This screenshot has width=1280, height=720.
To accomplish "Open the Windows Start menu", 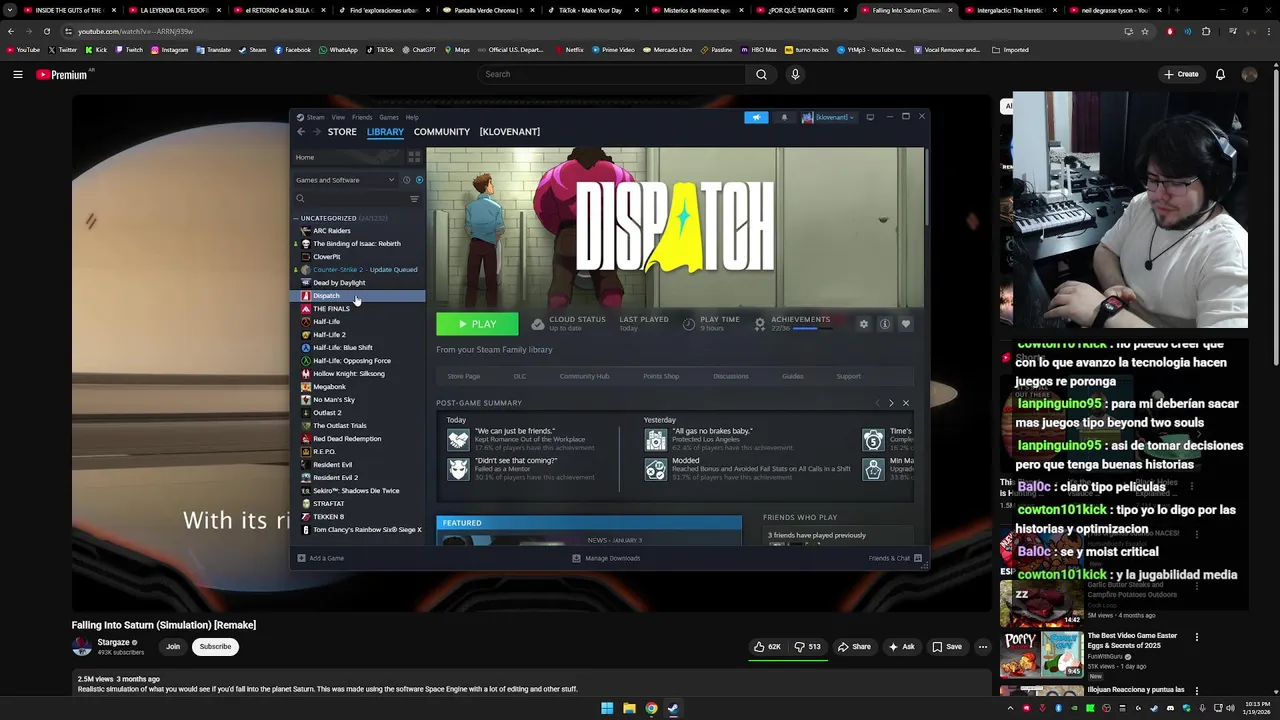I will click(607, 708).
